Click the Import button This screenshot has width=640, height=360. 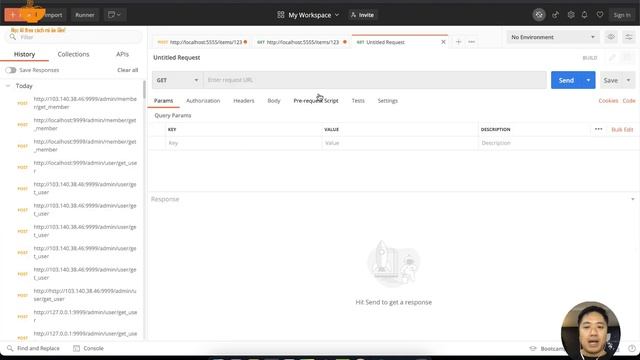coord(53,15)
